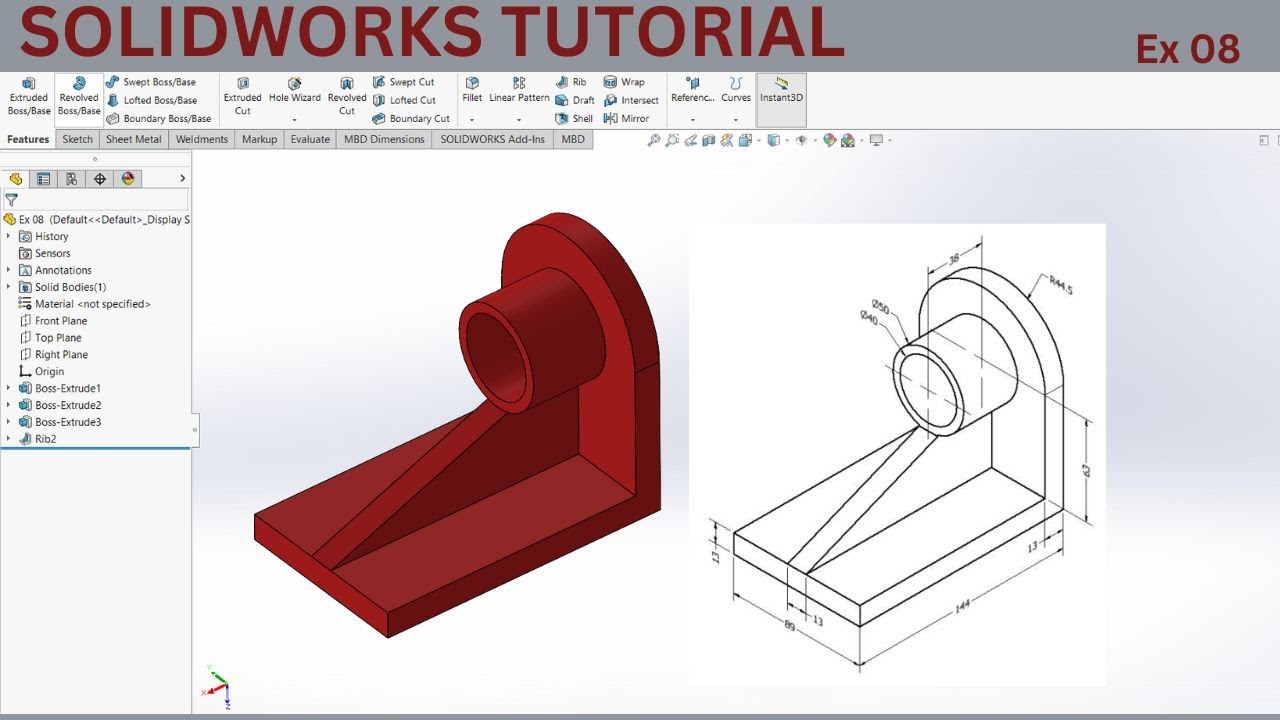Open Dynamic Annotation Views icon
Screen dimensions: 1280x720
pyautogui.click(x=726, y=140)
